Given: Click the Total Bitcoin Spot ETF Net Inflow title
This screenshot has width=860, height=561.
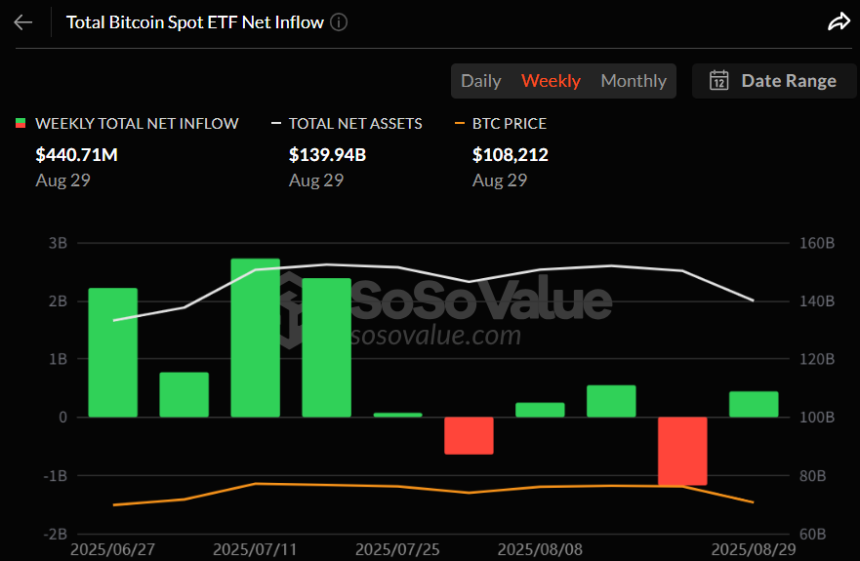Looking at the screenshot, I should 195,22.
